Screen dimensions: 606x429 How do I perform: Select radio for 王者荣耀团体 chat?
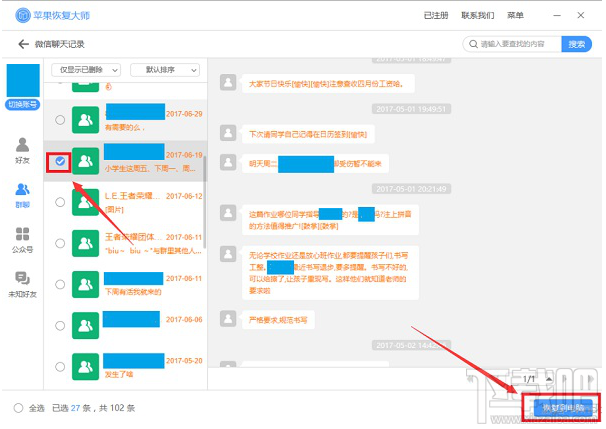coord(60,243)
